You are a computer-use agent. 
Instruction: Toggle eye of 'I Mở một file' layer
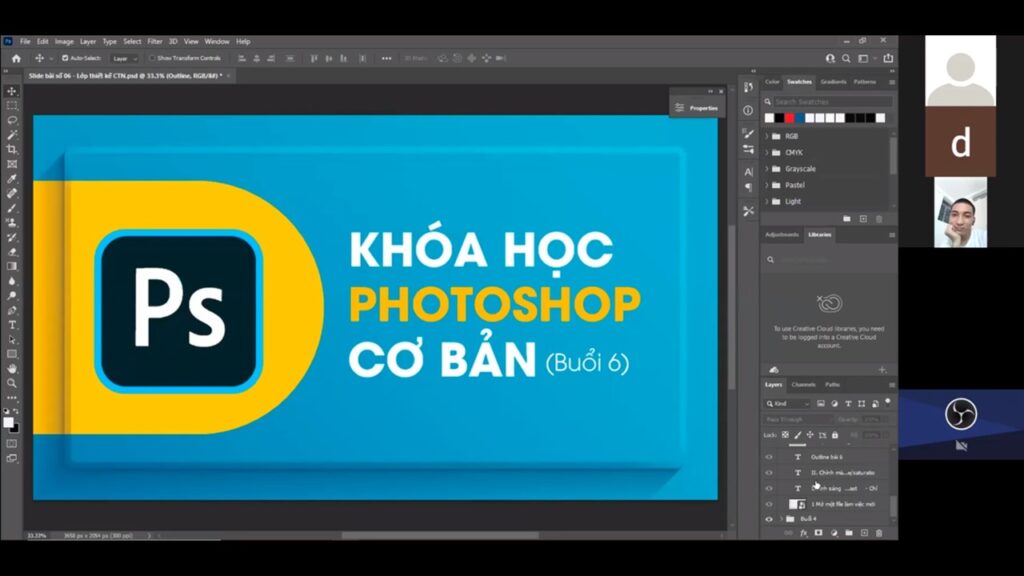point(769,504)
